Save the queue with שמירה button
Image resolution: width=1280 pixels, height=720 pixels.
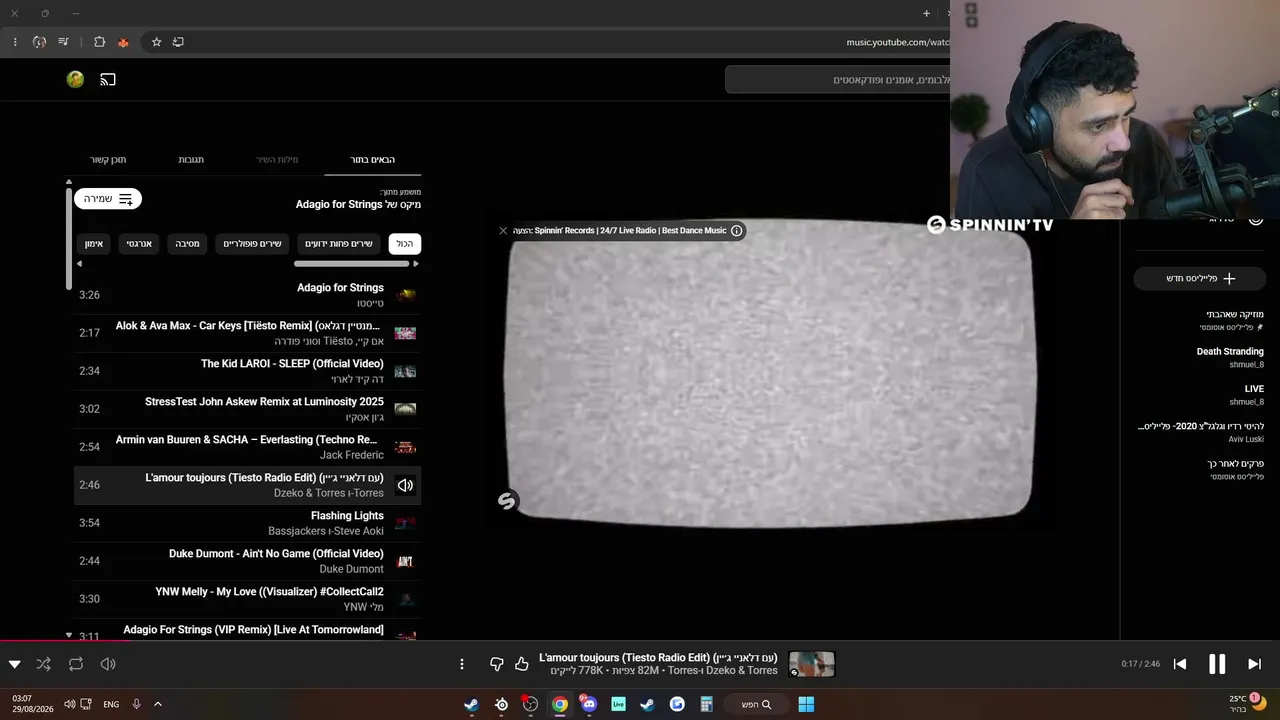[x=108, y=199]
